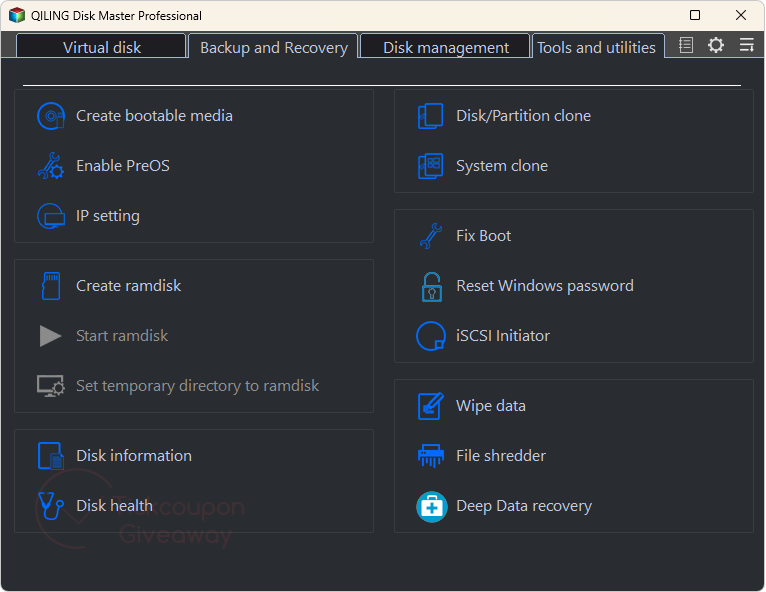The height and width of the screenshot is (592, 766).
Task: Open the log list icon in toolbar
Action: click(686, 45)
